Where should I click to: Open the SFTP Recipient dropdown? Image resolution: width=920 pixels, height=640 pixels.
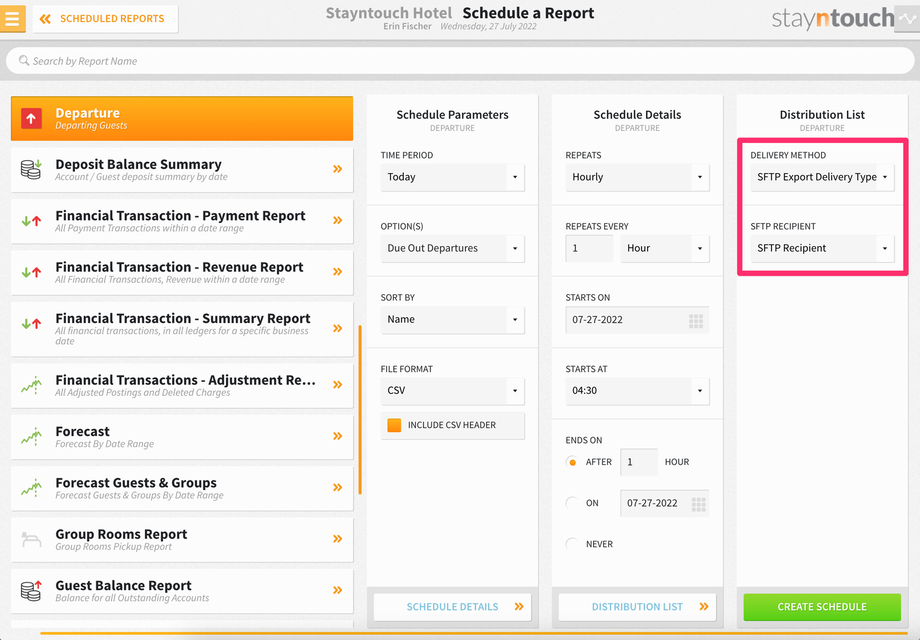point(822,248)
